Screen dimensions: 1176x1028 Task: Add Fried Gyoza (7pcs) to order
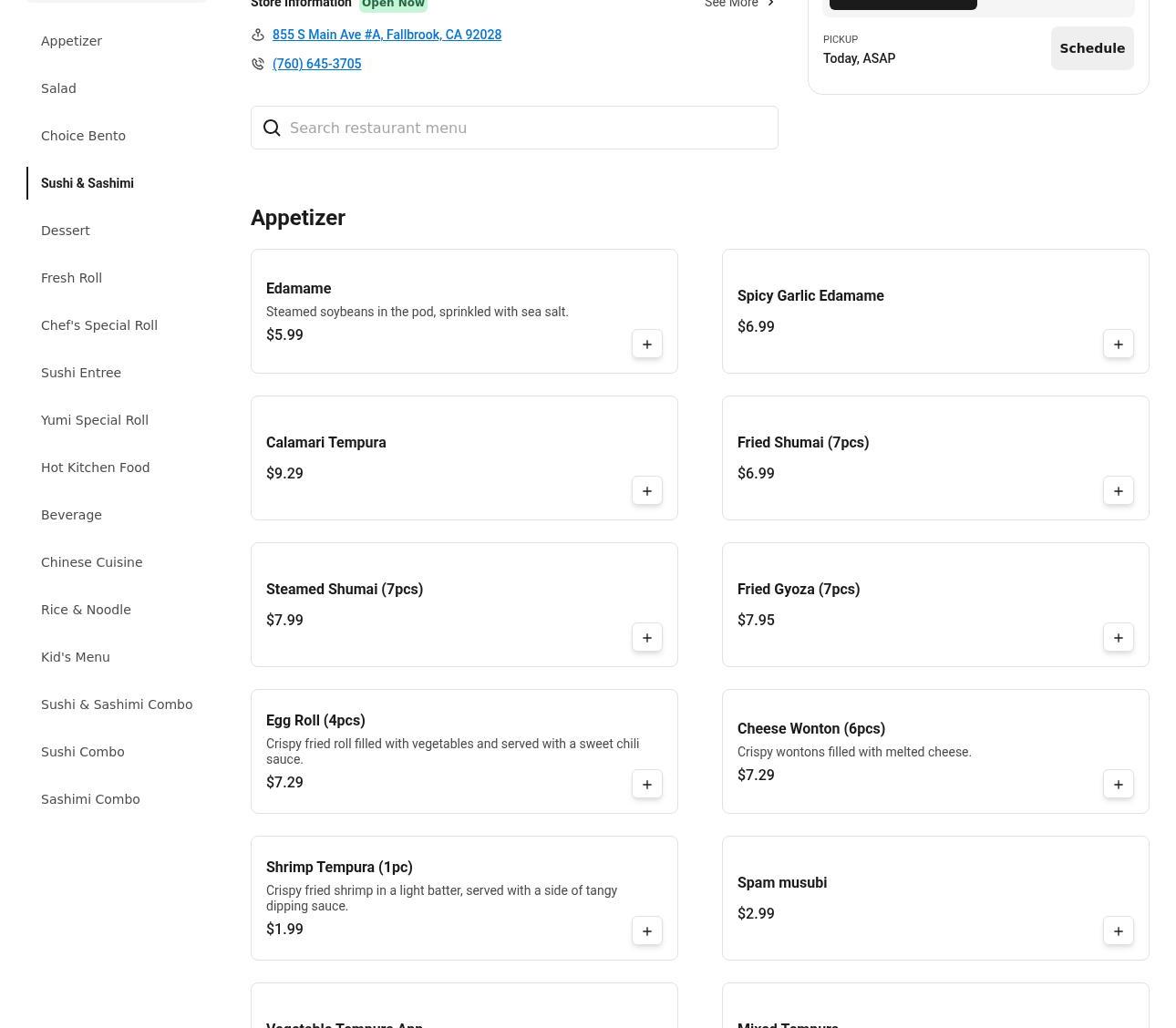1118,638
